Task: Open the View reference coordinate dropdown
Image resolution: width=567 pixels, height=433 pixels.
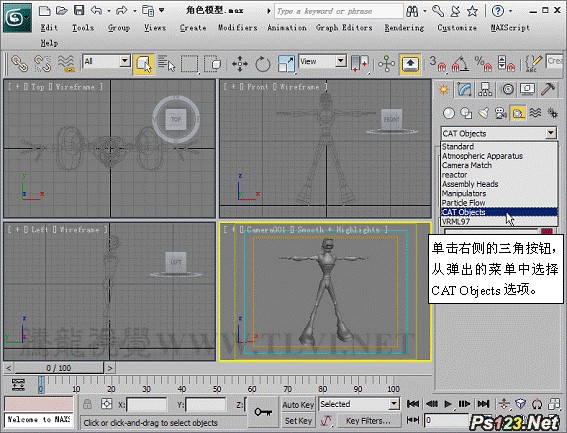Action: (341, 61)
